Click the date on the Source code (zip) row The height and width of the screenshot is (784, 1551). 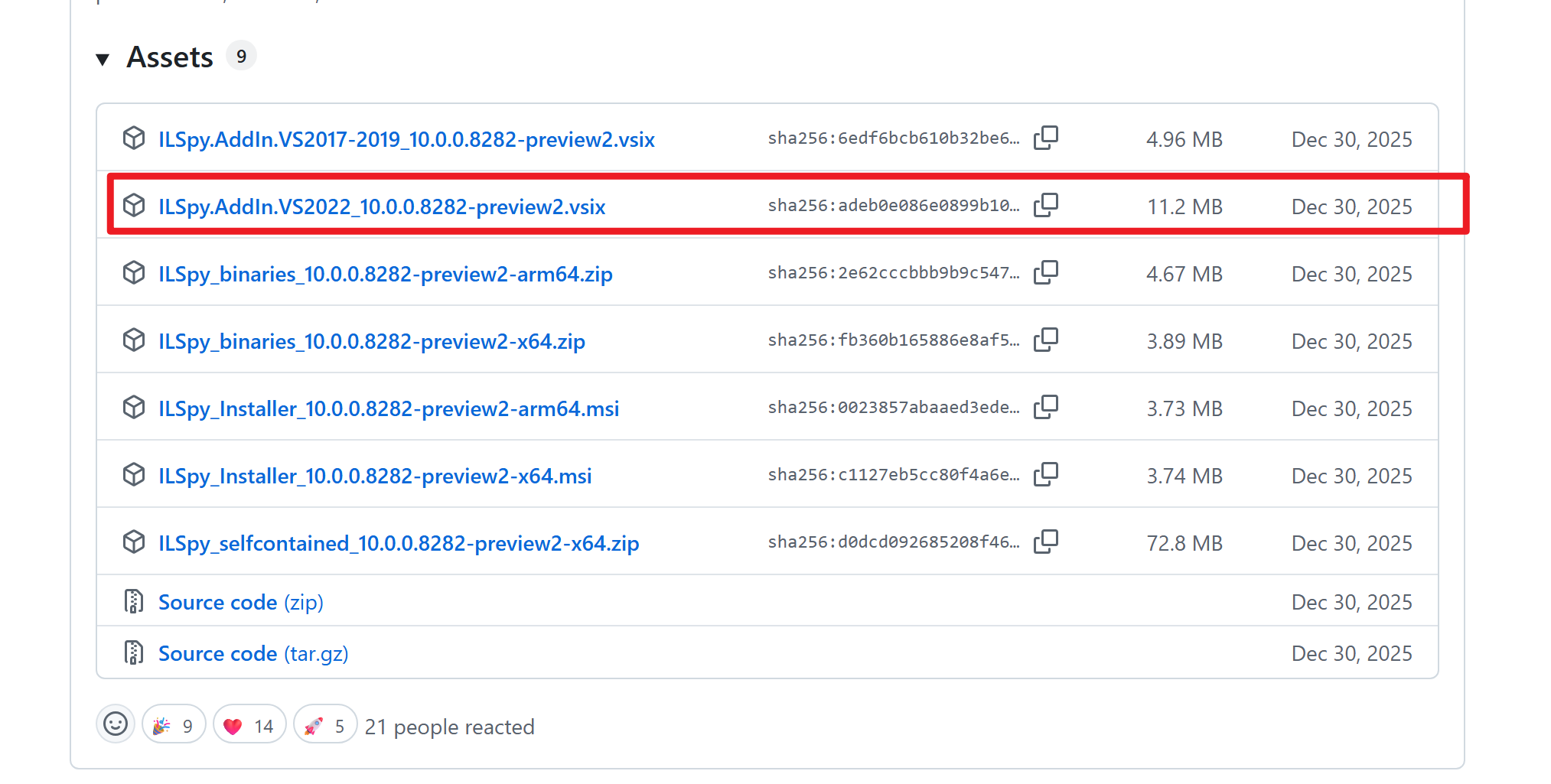[1352, 603]
